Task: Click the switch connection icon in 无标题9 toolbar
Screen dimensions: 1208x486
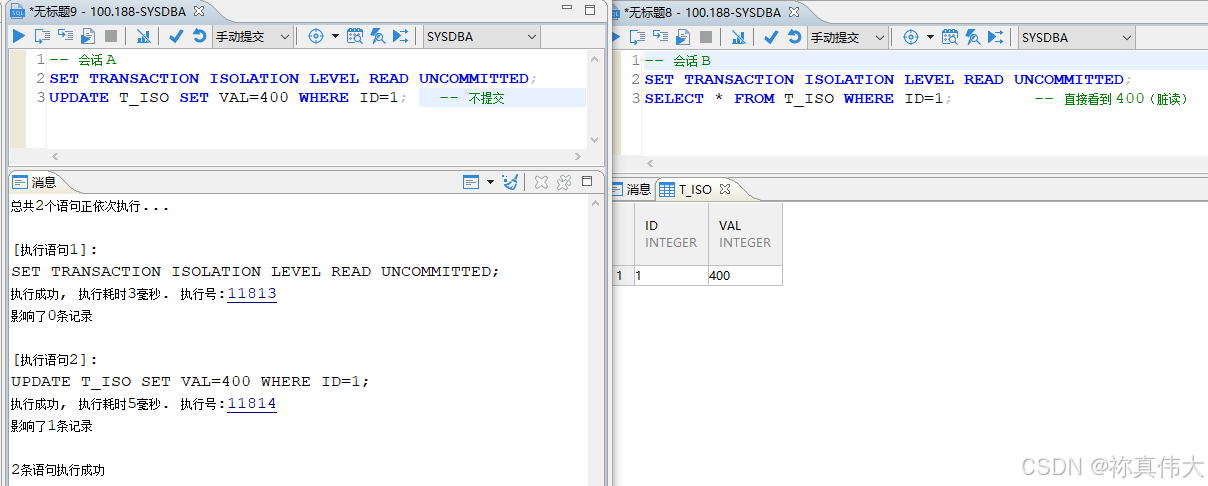Action: pos(400,37)
